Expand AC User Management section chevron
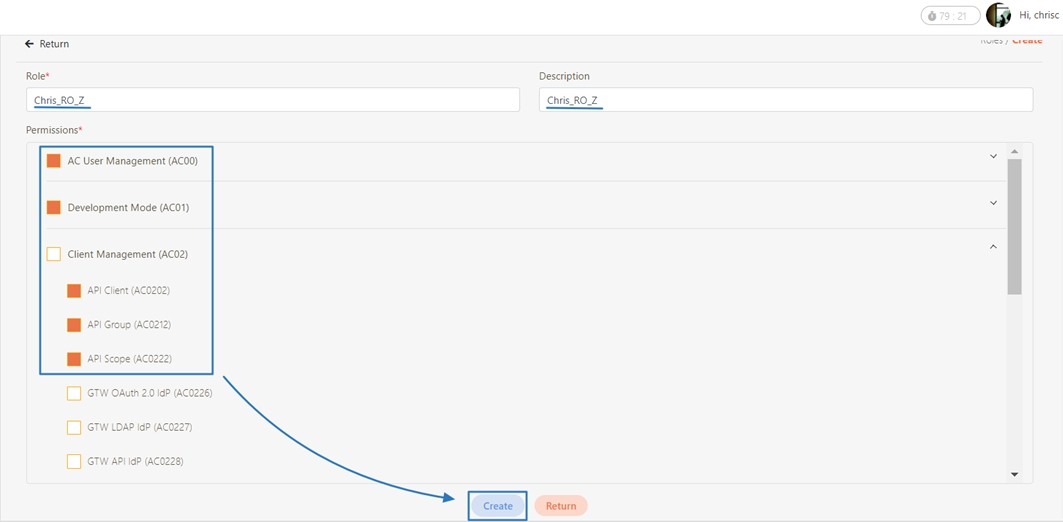Screen dimensions: 1063x522 point(993,157)
